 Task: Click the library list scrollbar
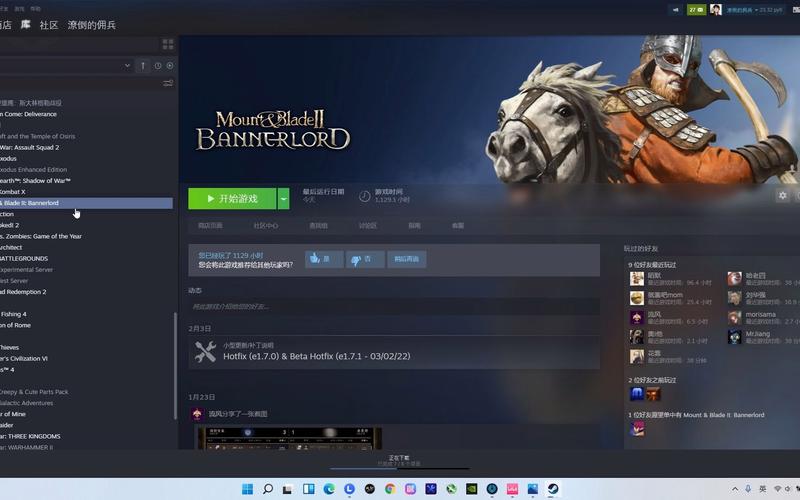(x=176, y=366)
